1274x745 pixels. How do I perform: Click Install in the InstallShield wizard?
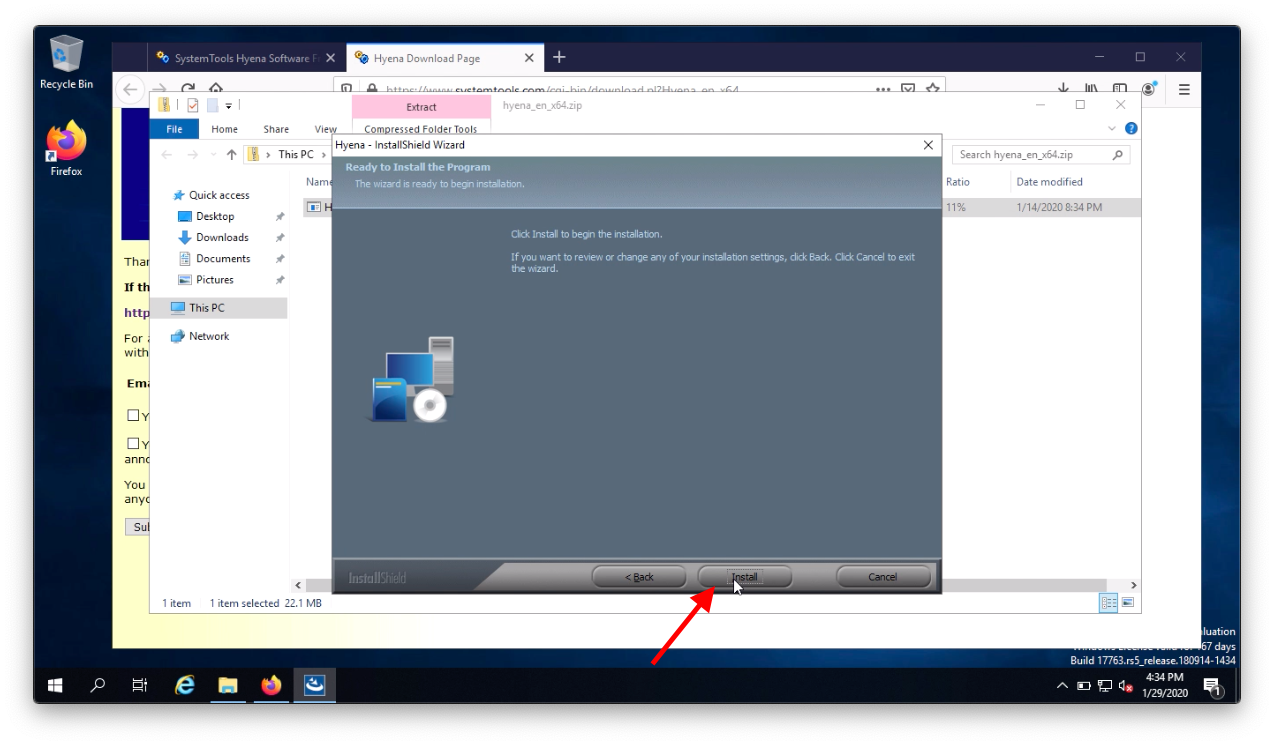coord(743,576)
